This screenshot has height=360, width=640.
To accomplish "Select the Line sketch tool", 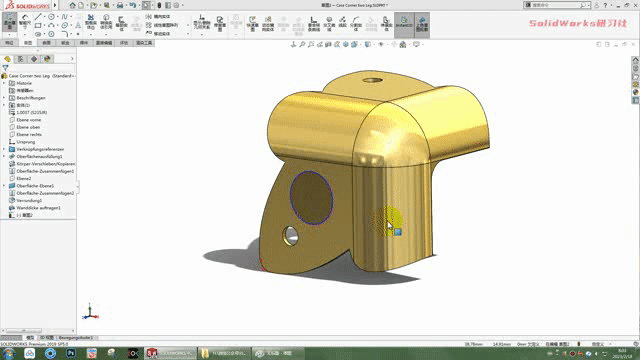I will click(x=38, y=16).
